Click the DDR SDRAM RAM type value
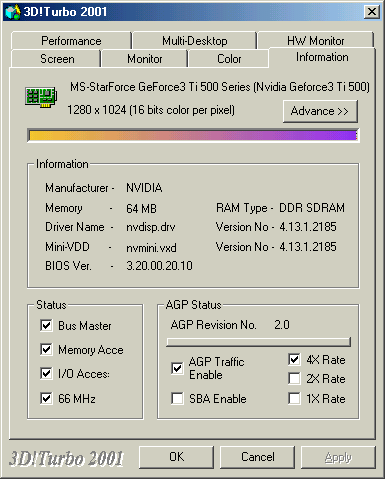This screenshot has height=479, width=385. (x=312, y=208)
